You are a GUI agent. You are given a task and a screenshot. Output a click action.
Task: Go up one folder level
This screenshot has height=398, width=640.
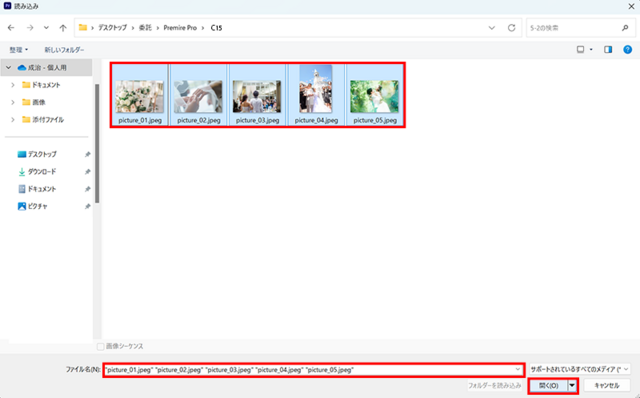click(63, 28)
